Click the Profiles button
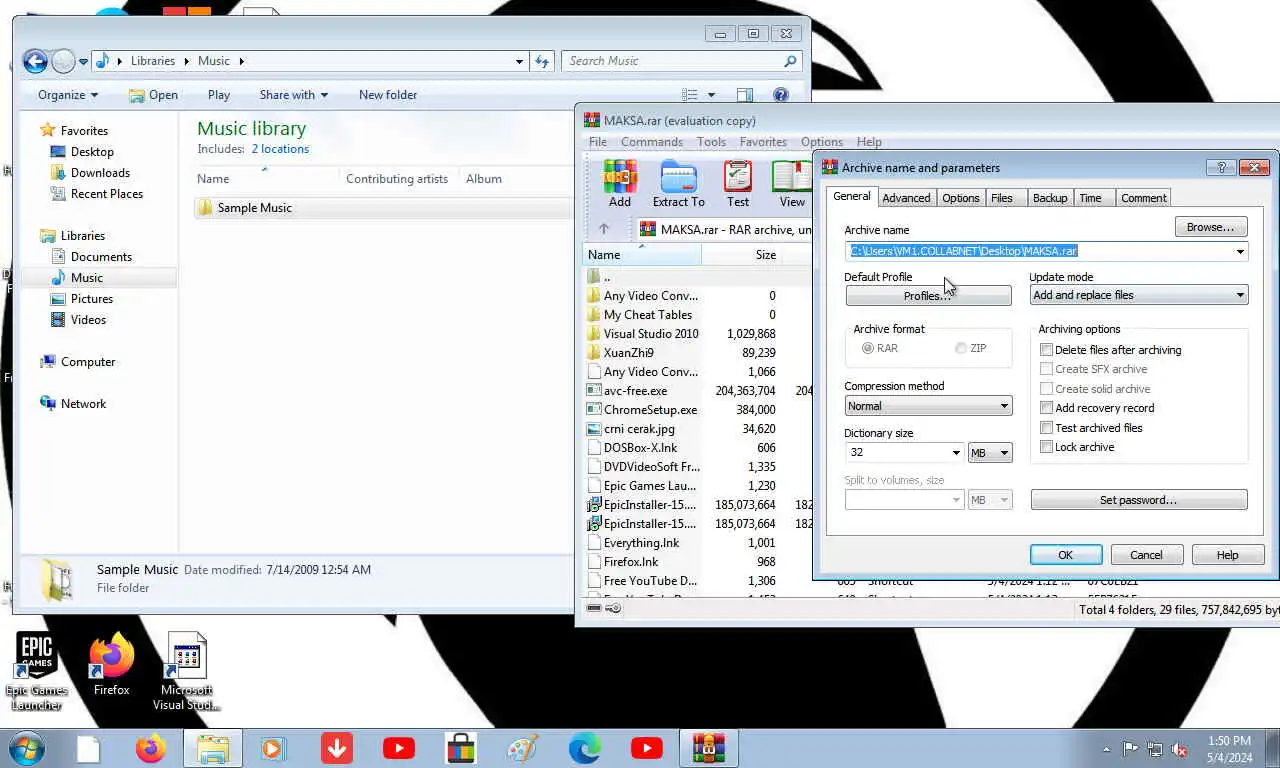Viewport: 1280px width, 768px height. (x=928, y=296)
